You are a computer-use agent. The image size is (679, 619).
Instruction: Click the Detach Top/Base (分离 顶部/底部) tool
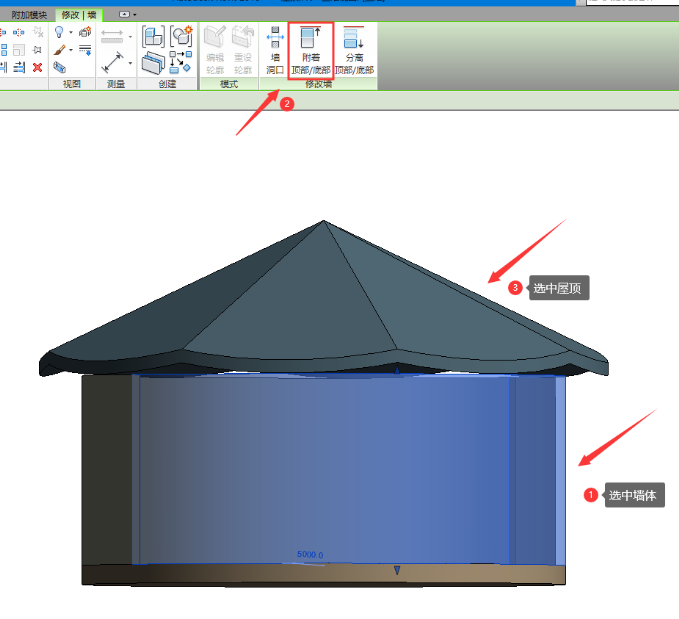click(x=354, y=51)
